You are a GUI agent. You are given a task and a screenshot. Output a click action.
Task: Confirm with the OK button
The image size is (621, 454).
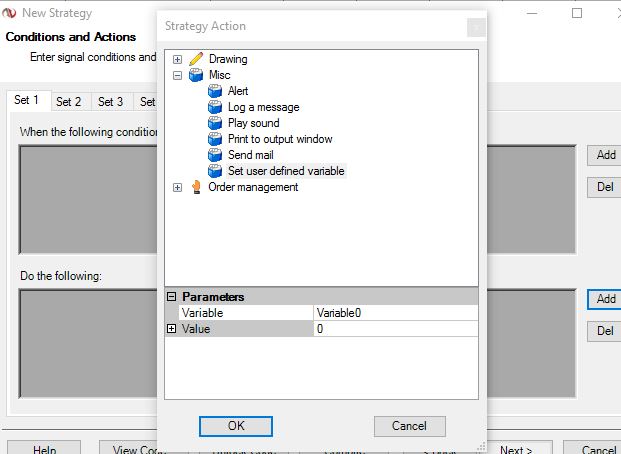point(236,426)
